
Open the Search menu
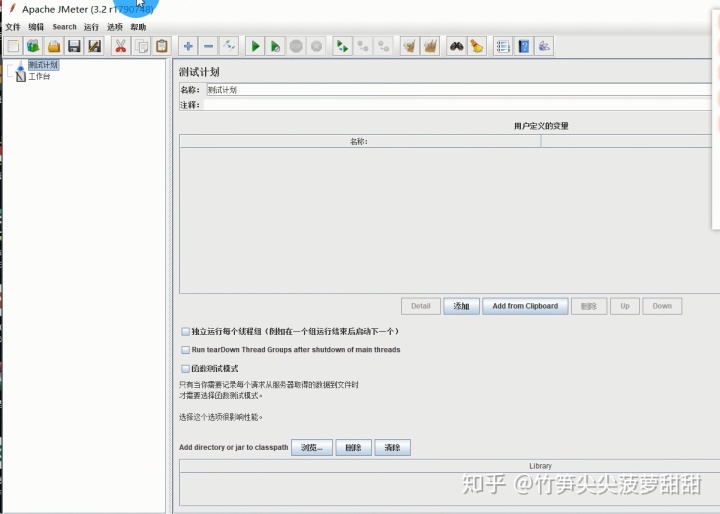(64, 27)
